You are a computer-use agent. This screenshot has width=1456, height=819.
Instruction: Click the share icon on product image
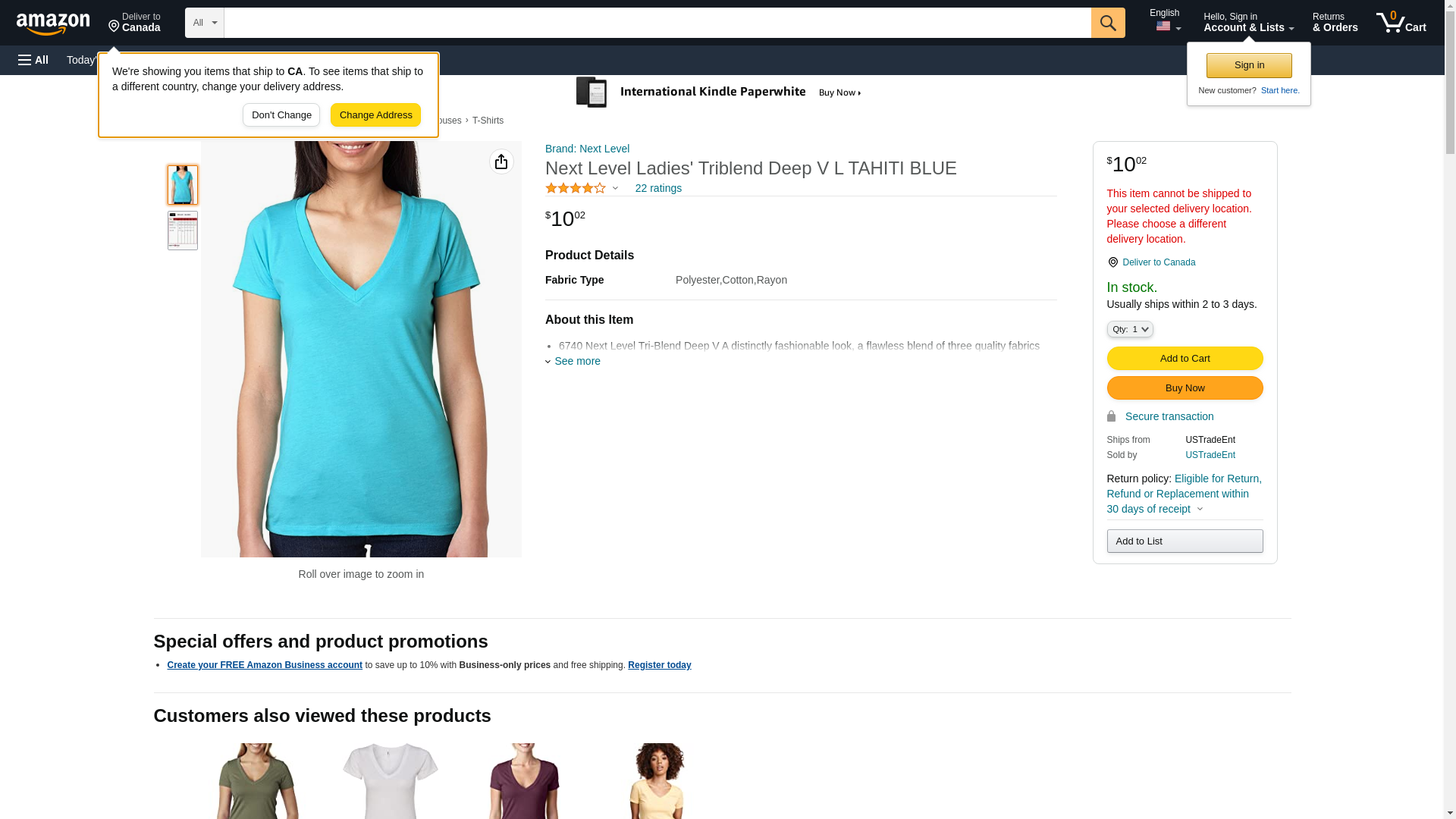coord(501,162)
